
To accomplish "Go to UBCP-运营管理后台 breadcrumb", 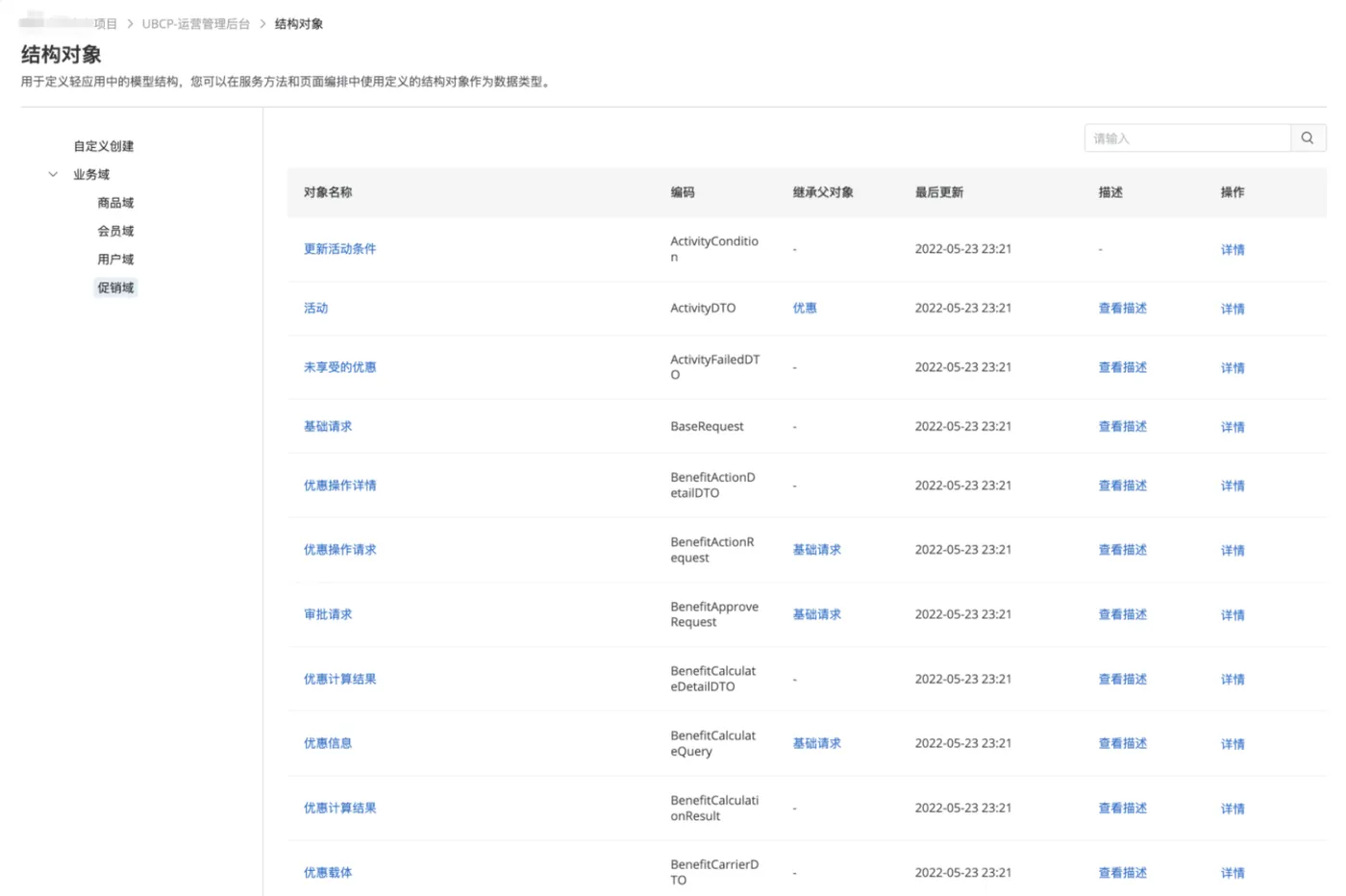I will [196, 24].
